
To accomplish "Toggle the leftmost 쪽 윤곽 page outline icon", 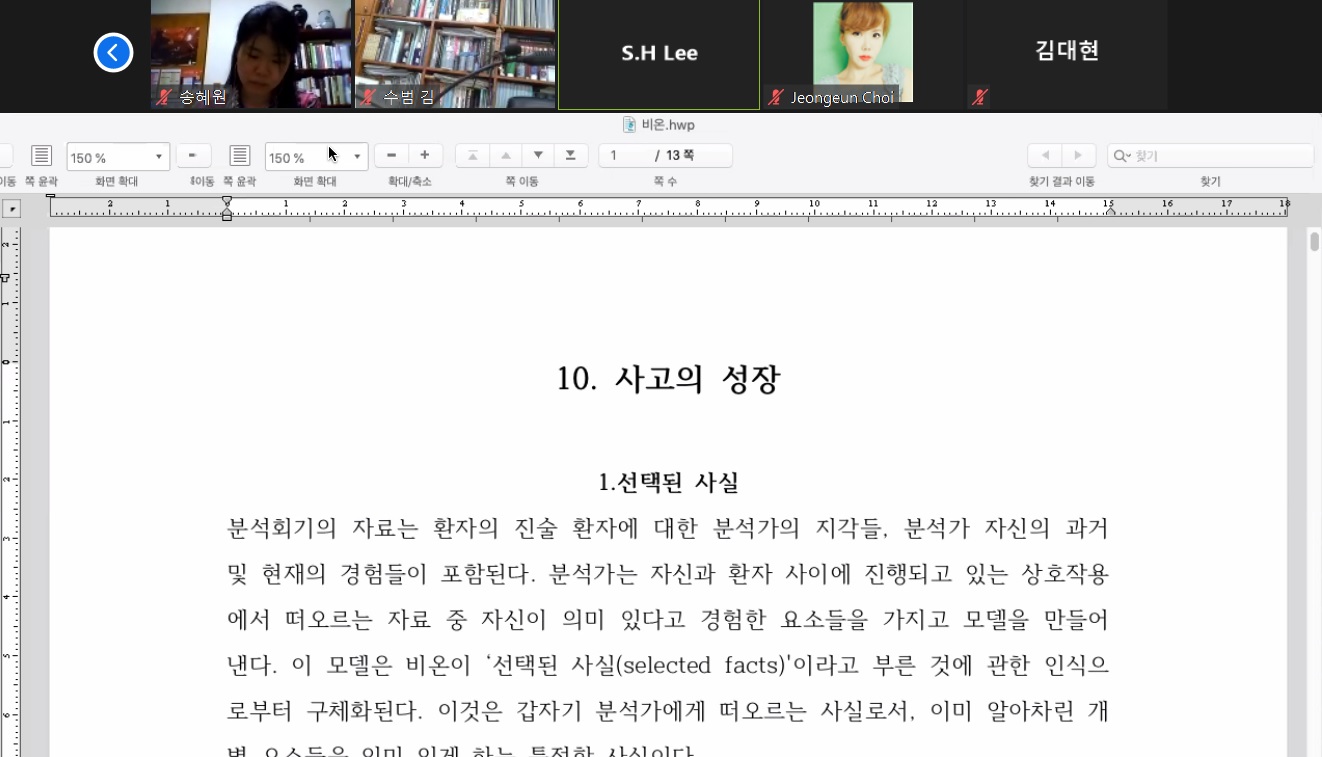I will (x=41, y=155).
